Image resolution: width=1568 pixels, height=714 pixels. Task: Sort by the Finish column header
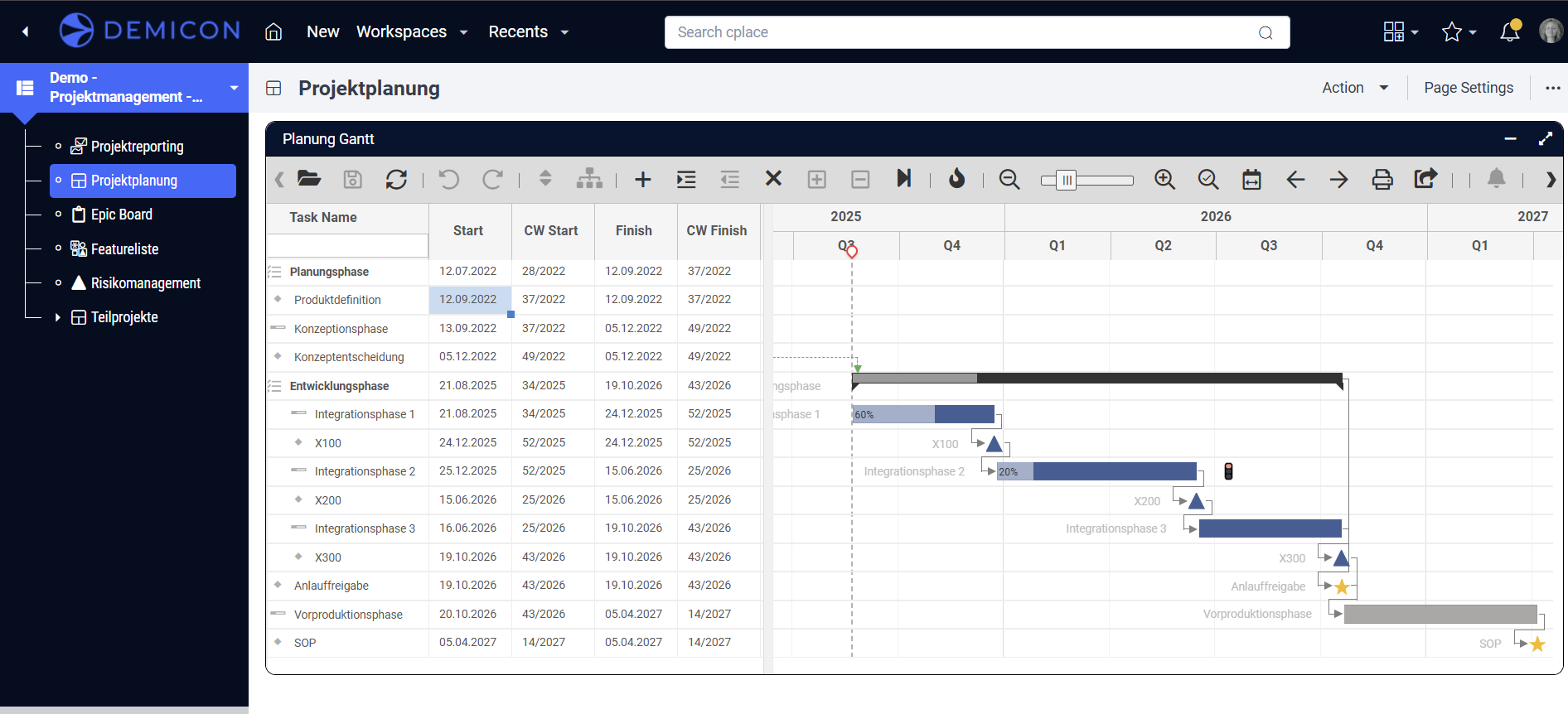634,231
